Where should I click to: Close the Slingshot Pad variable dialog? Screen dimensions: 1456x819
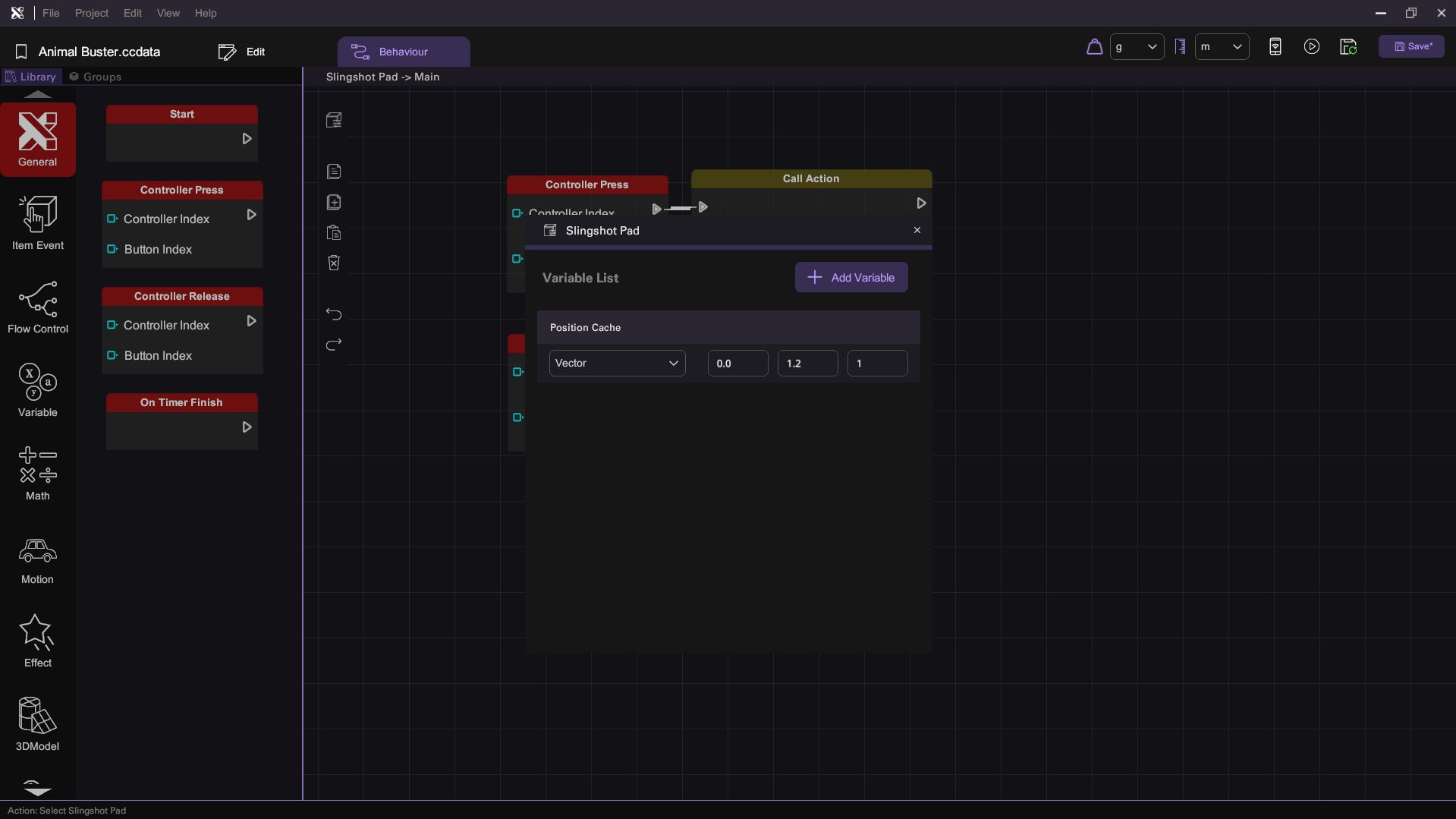[917, 230]
